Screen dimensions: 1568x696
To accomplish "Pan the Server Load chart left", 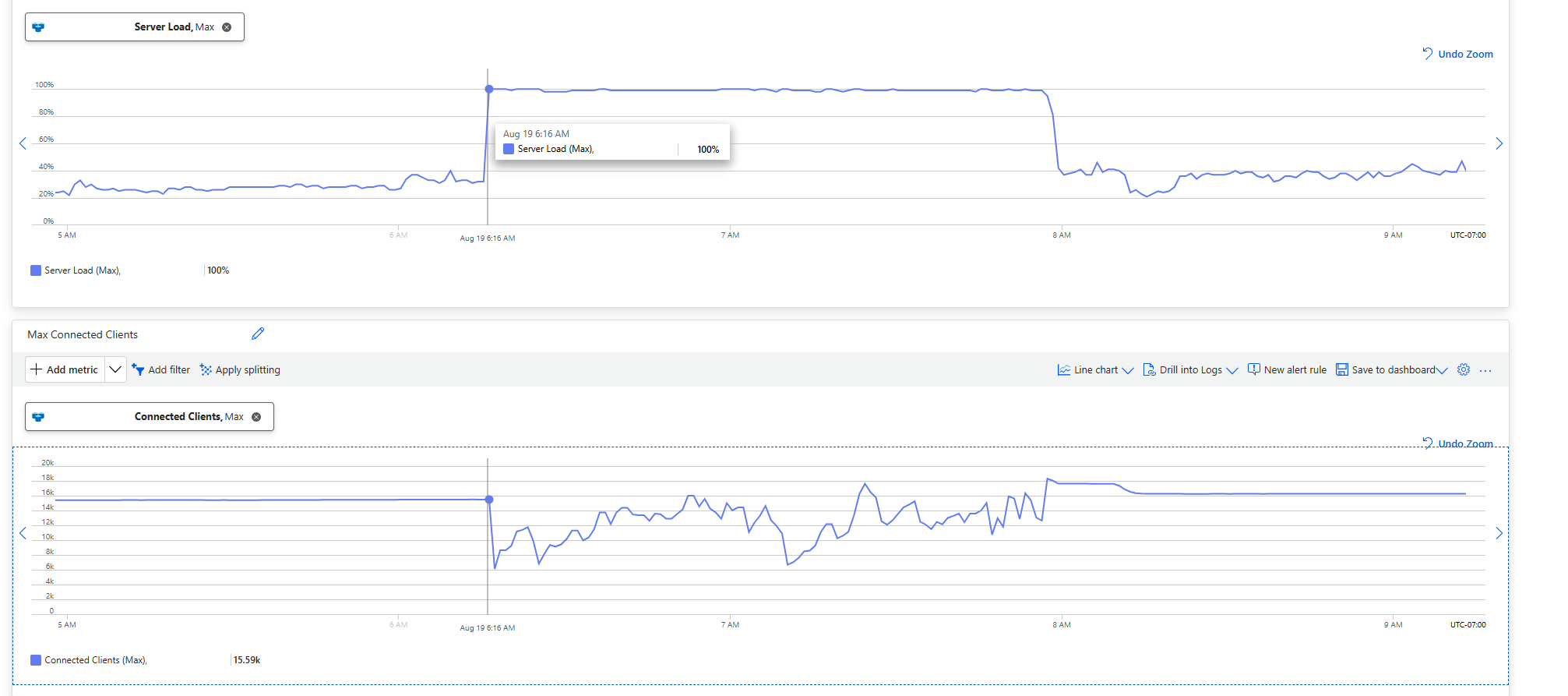I will coord(23,143).
